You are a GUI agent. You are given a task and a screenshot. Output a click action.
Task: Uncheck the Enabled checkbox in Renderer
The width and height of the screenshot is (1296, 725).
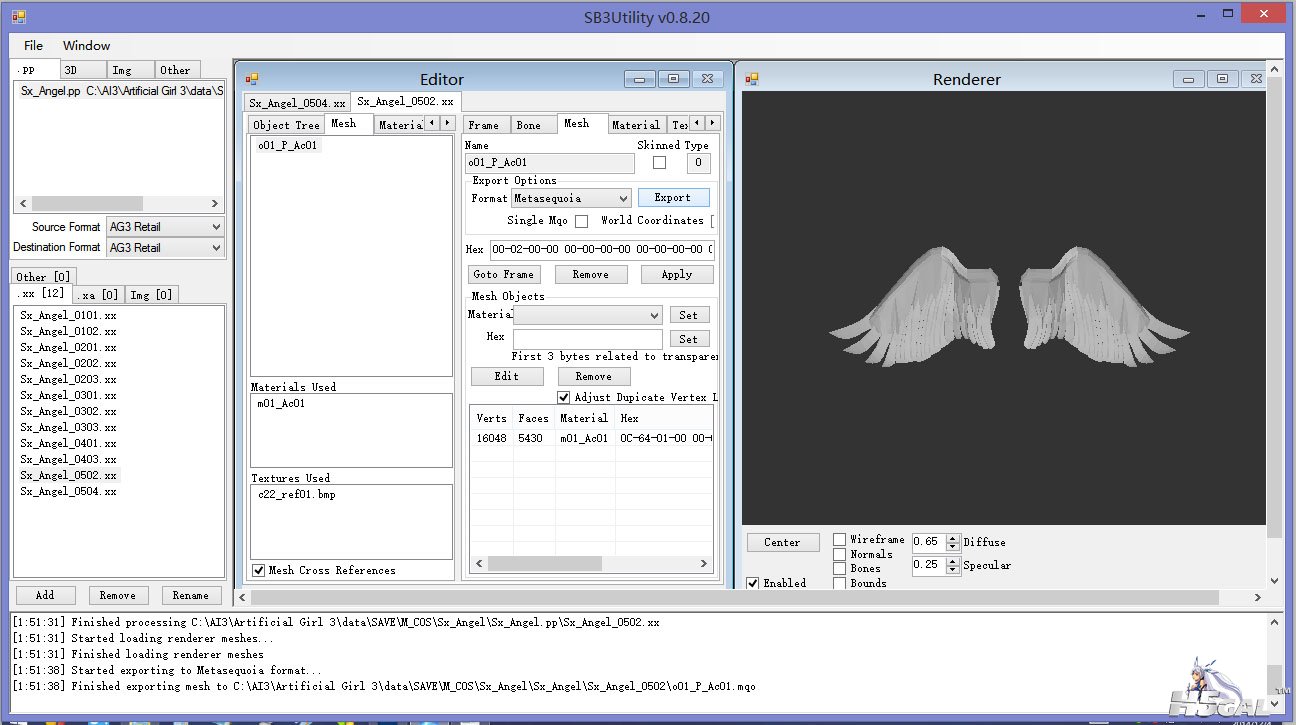coord(753,583)
